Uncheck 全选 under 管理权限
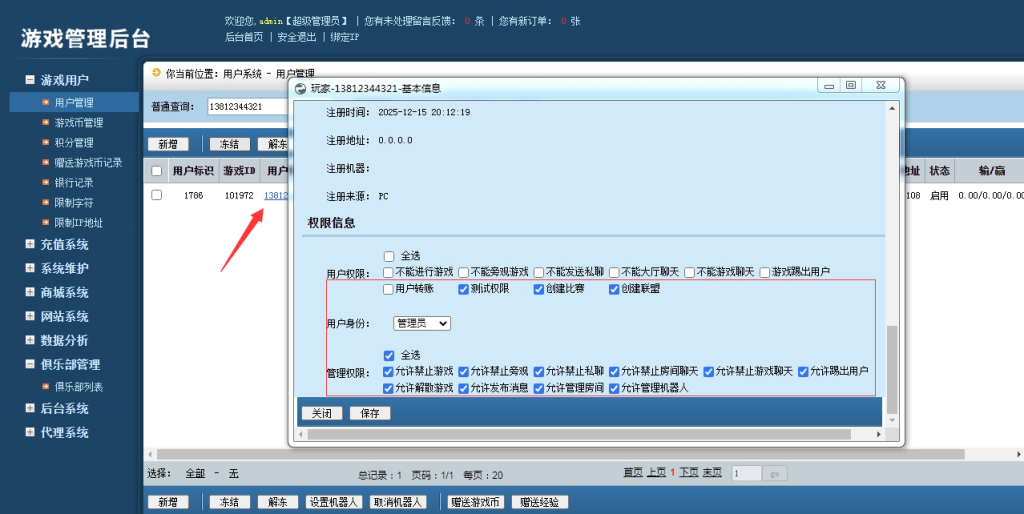The image size is (1024, 514). (389, 355)
